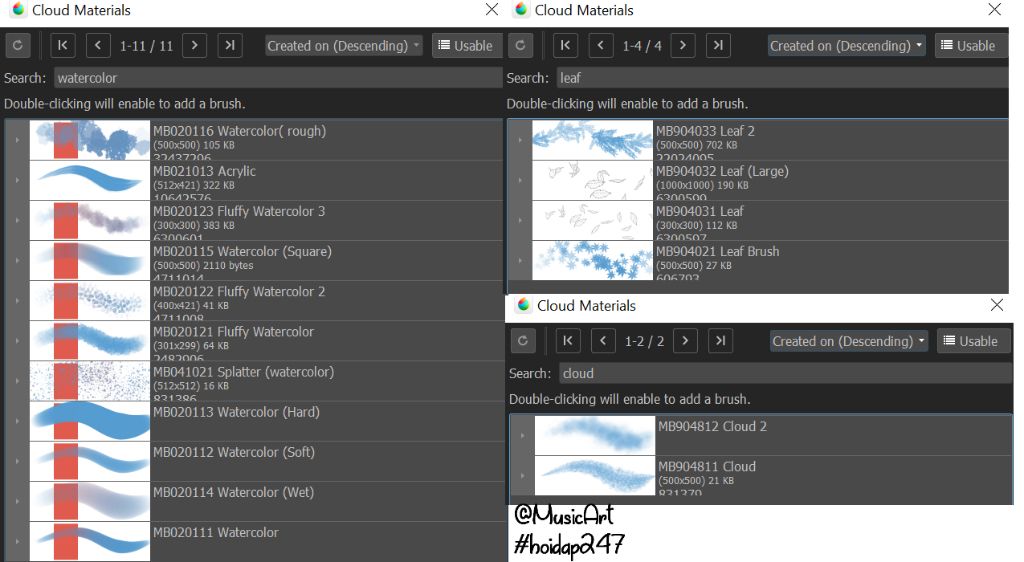The image size is (1024, 562).
Task: Click 'MB020113 Watercolor (Hard)' text label
Action: (x=236, y=412)
